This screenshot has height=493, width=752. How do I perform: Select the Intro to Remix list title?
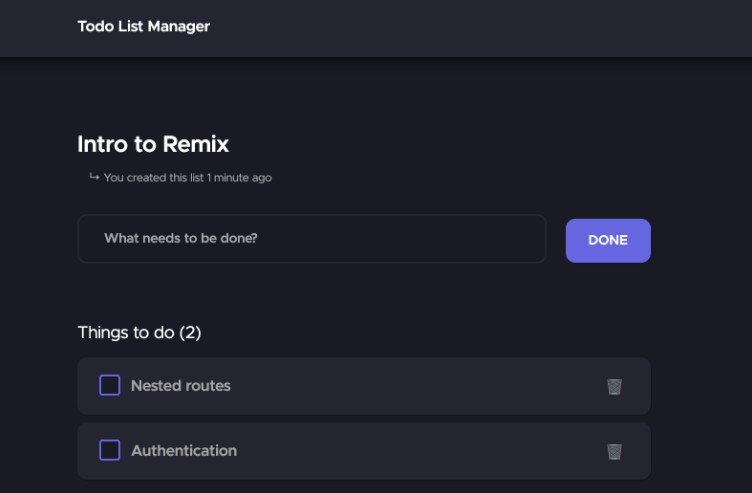click(153, 144)
